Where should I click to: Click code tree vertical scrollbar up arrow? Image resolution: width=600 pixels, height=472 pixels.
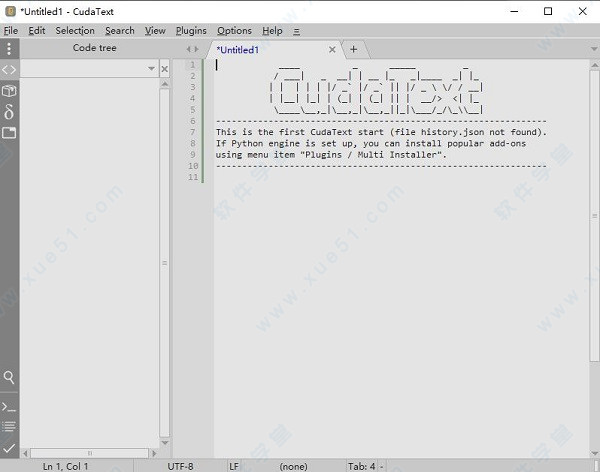pos(165,83)
